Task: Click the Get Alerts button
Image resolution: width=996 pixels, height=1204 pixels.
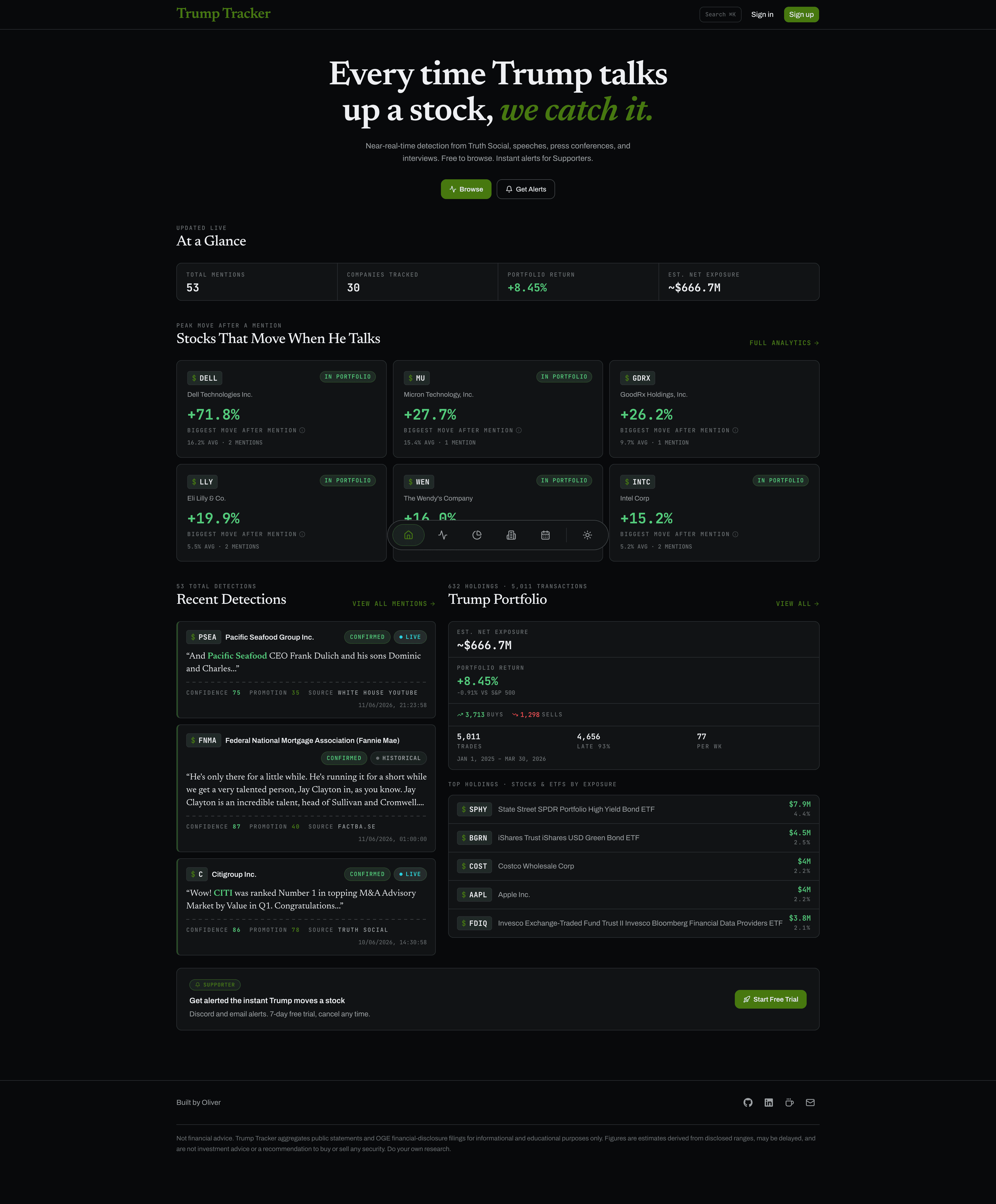Action: click(x=525, y=189)
